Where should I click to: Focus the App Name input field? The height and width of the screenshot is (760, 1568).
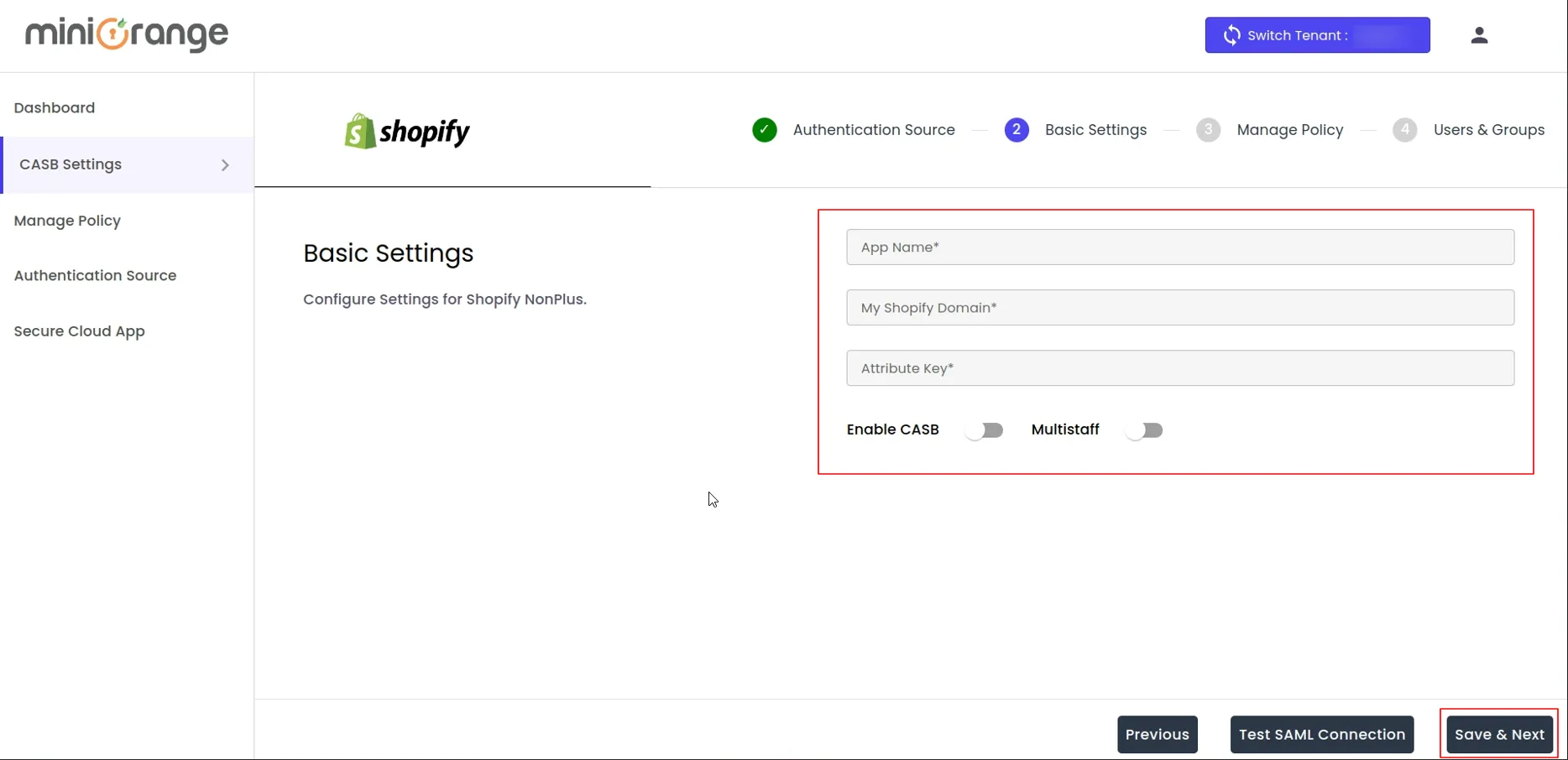pos(1180,247)
